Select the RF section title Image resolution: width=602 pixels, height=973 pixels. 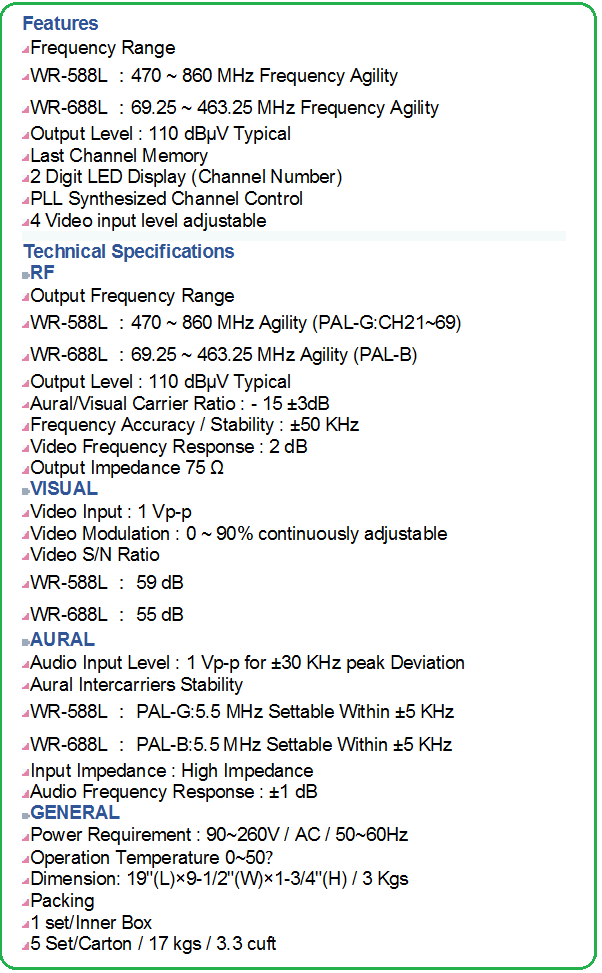click(x=42, y=272)
